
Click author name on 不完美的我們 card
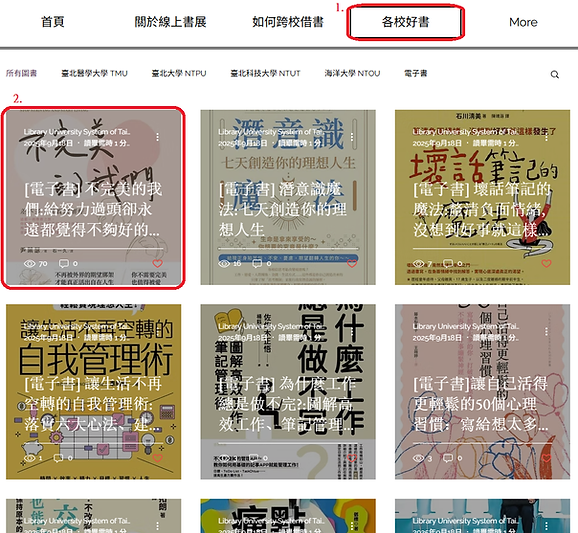(77, 132)
